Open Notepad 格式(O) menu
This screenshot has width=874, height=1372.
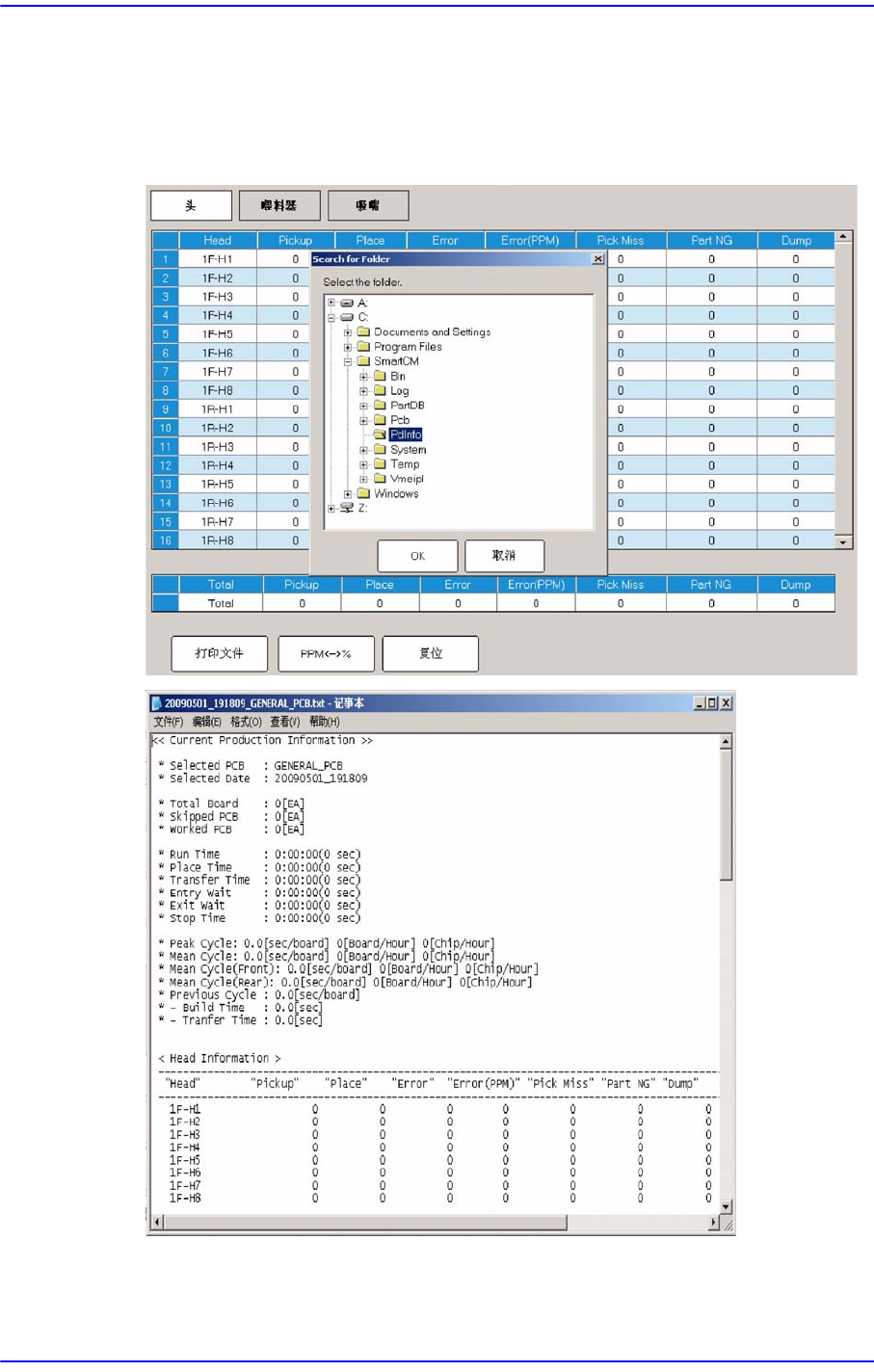point(246,722)
